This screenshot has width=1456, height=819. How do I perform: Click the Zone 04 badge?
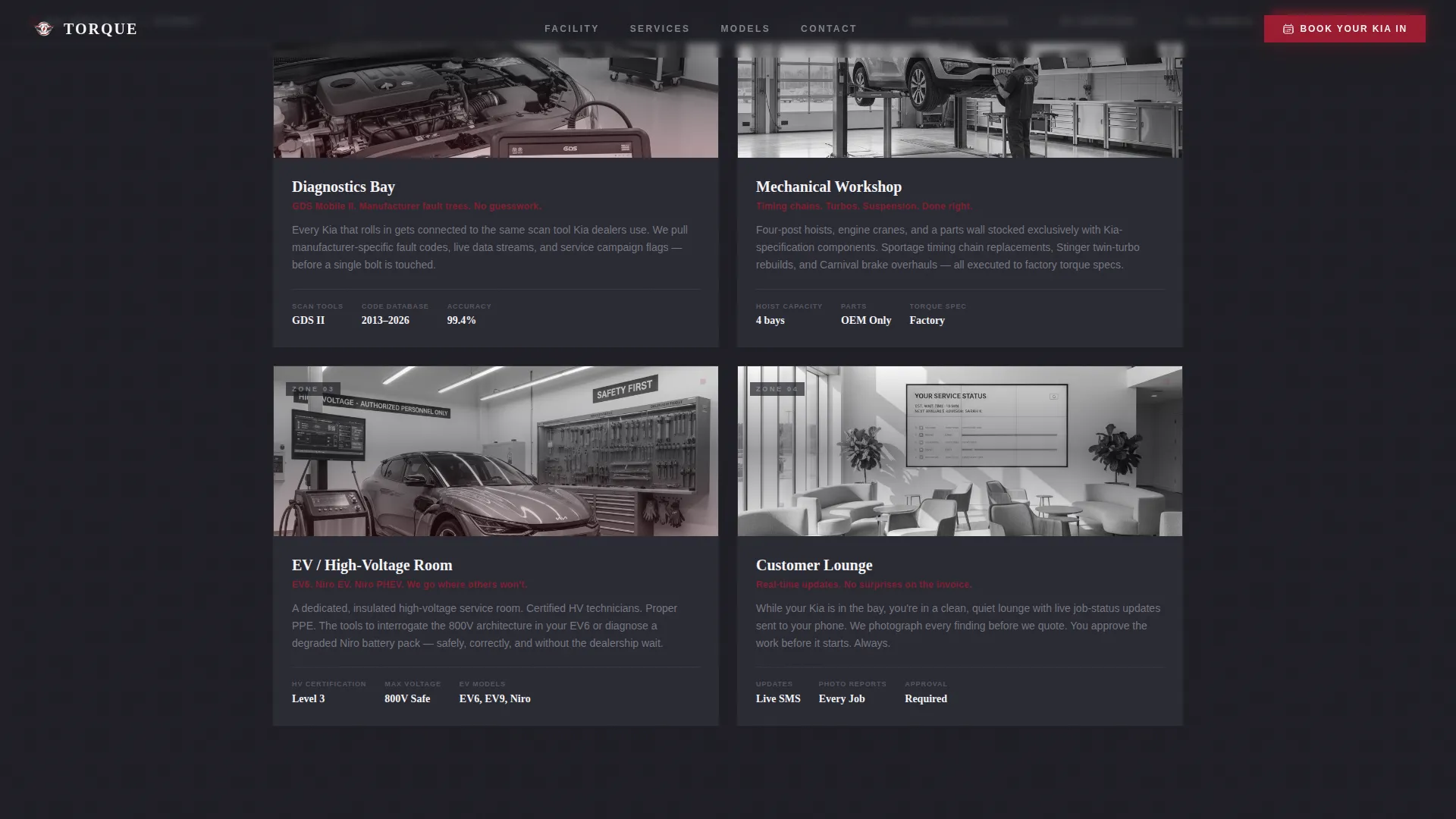pos(777,389)
